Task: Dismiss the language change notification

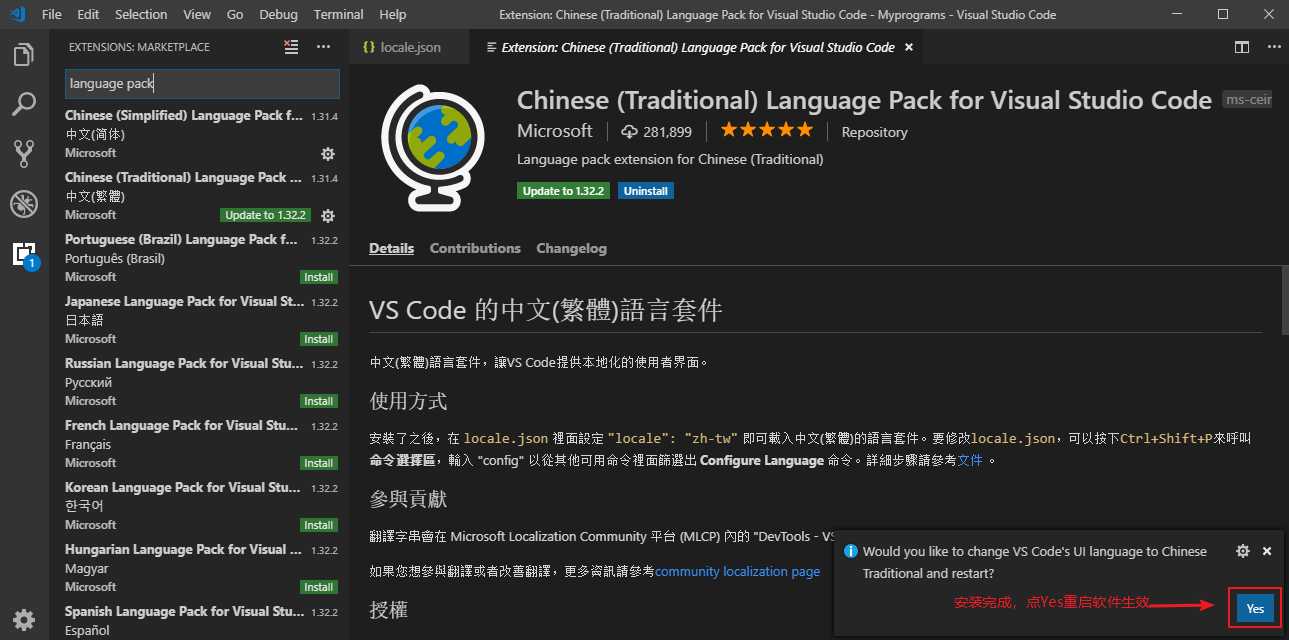Action: click(1267, 551)
